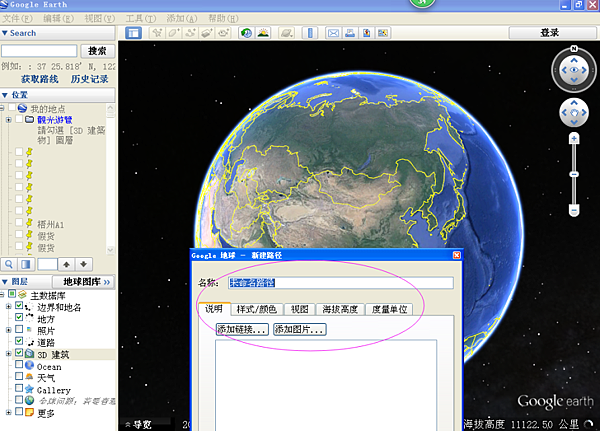Collapse the 图层 panel triangle
The width and height of the screenshot is (600, 431).
(x=5, y=282)
